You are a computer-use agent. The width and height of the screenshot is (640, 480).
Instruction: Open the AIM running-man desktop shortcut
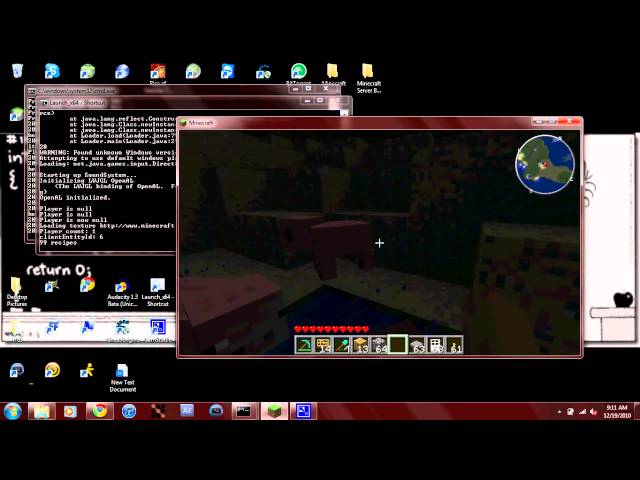(87, 370)
